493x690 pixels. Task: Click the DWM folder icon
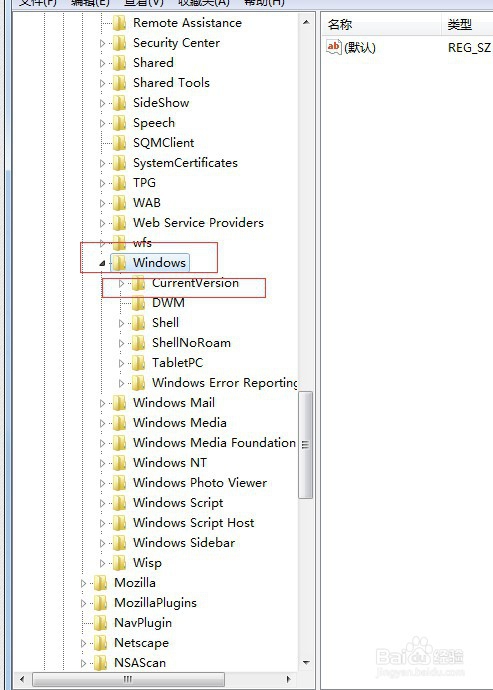pyautogui.click(x=138, y=303)
